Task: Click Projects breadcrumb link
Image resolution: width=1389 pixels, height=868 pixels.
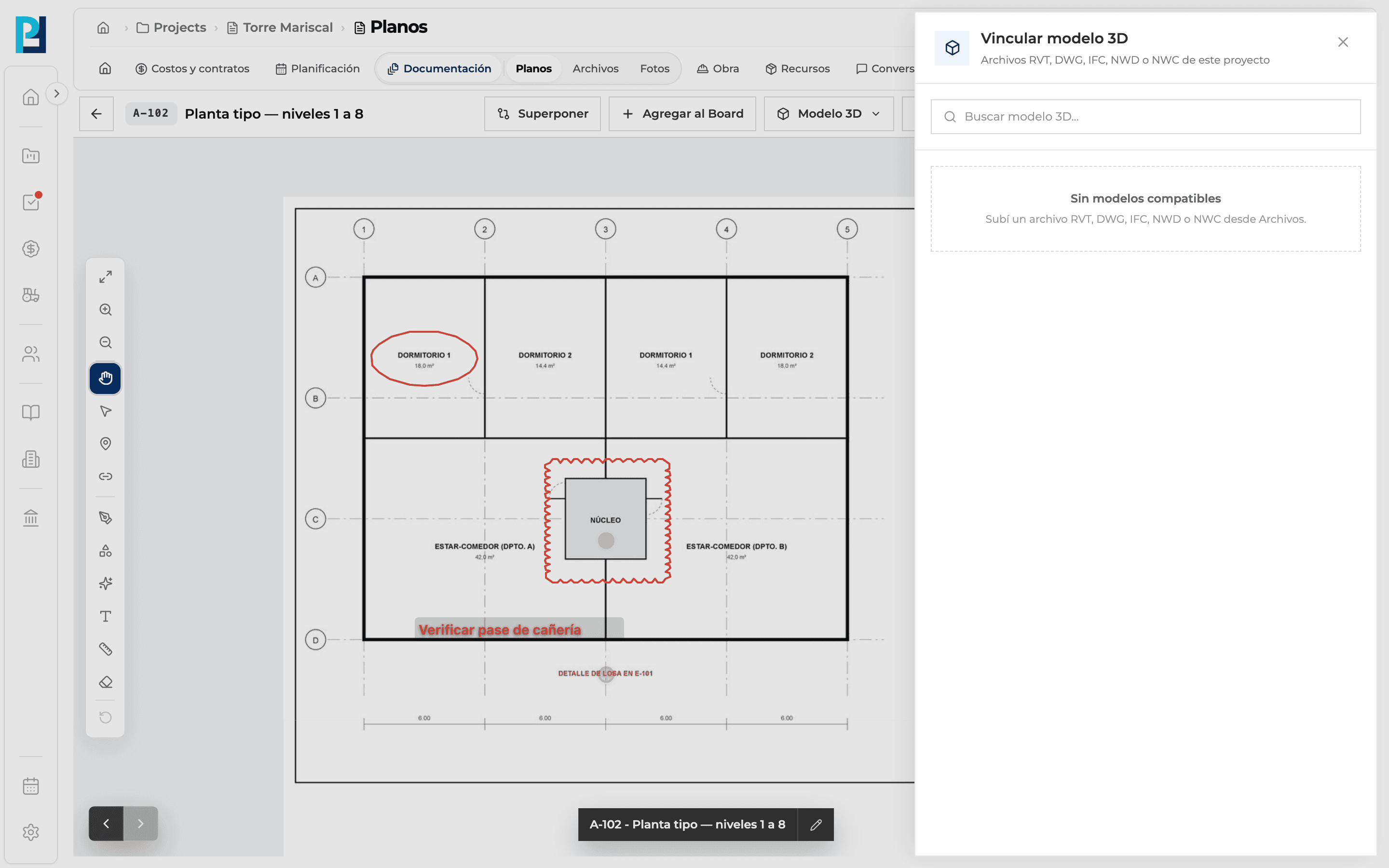Action: click(171, 27)
